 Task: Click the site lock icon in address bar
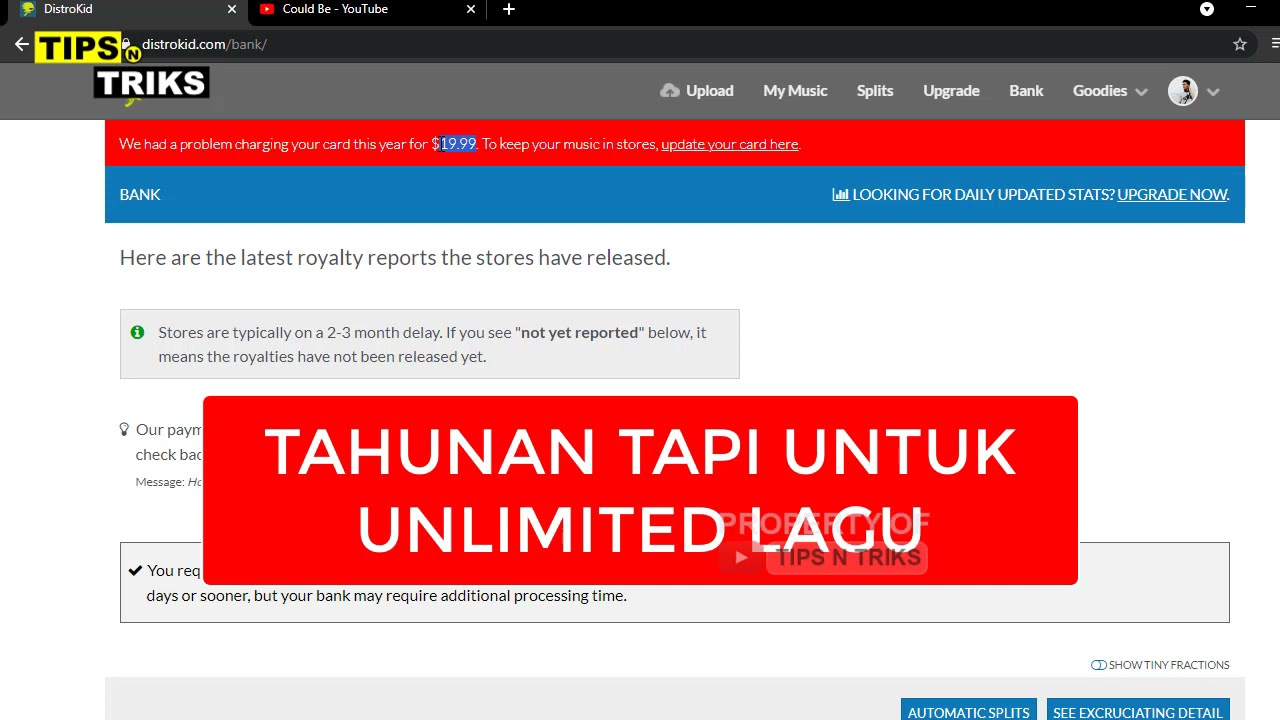[127, 44]
